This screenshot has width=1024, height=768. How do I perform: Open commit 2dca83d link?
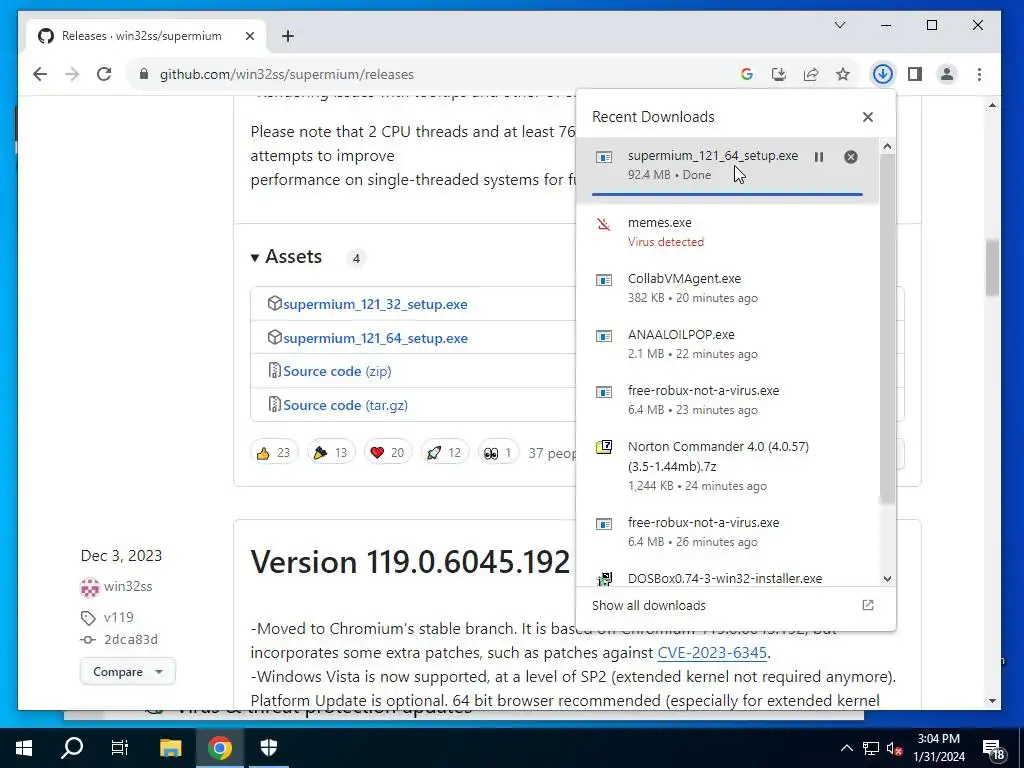pyautogui.click(x=131, y=639)
